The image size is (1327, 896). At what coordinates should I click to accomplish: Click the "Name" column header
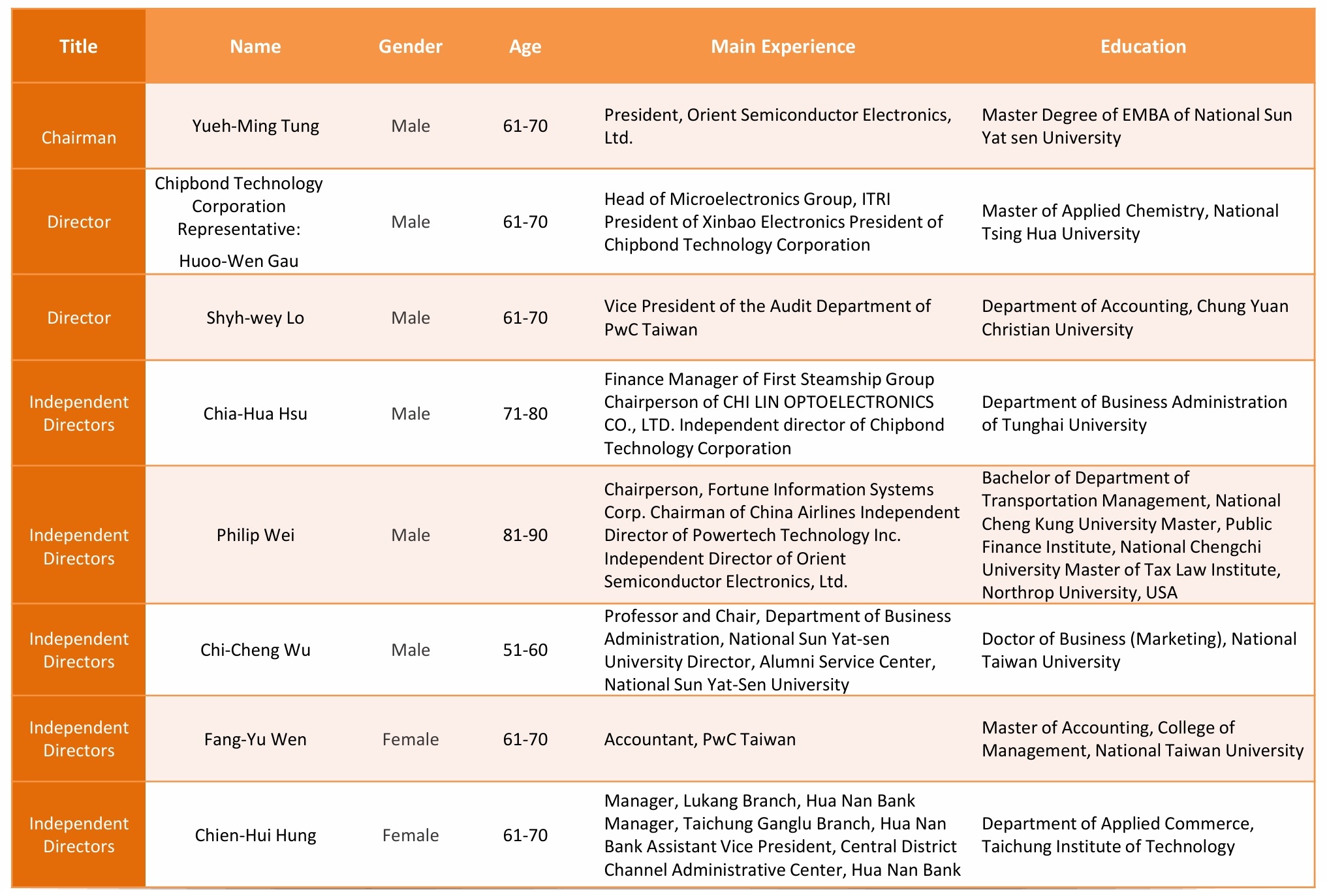coord(255,46)
